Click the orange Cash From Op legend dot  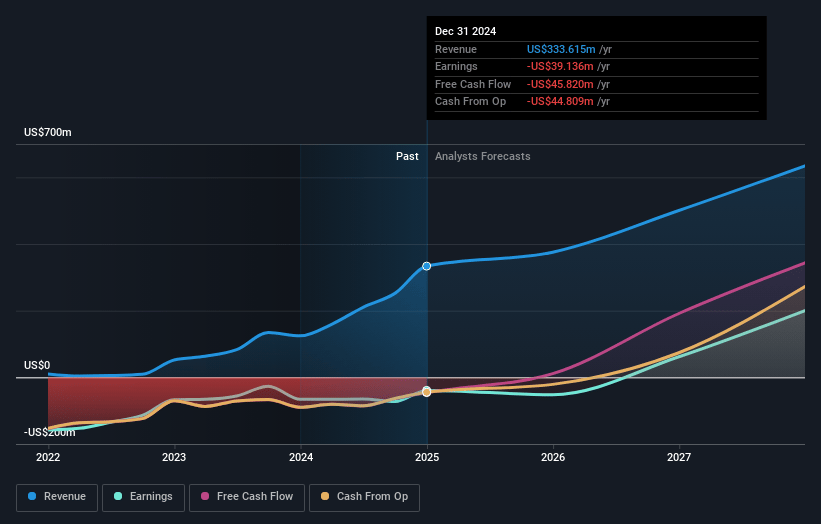coord(325,496)
